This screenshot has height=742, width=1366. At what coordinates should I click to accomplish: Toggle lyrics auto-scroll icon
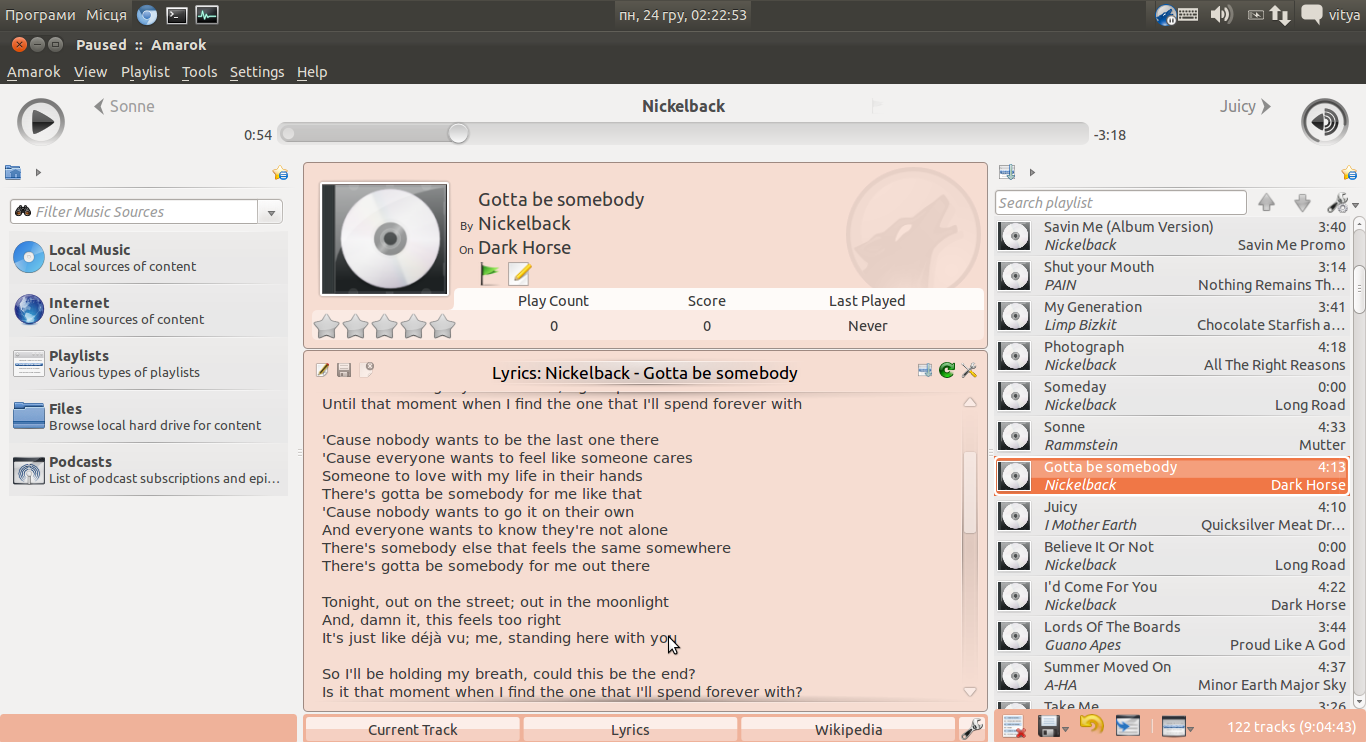pos(925,371)
